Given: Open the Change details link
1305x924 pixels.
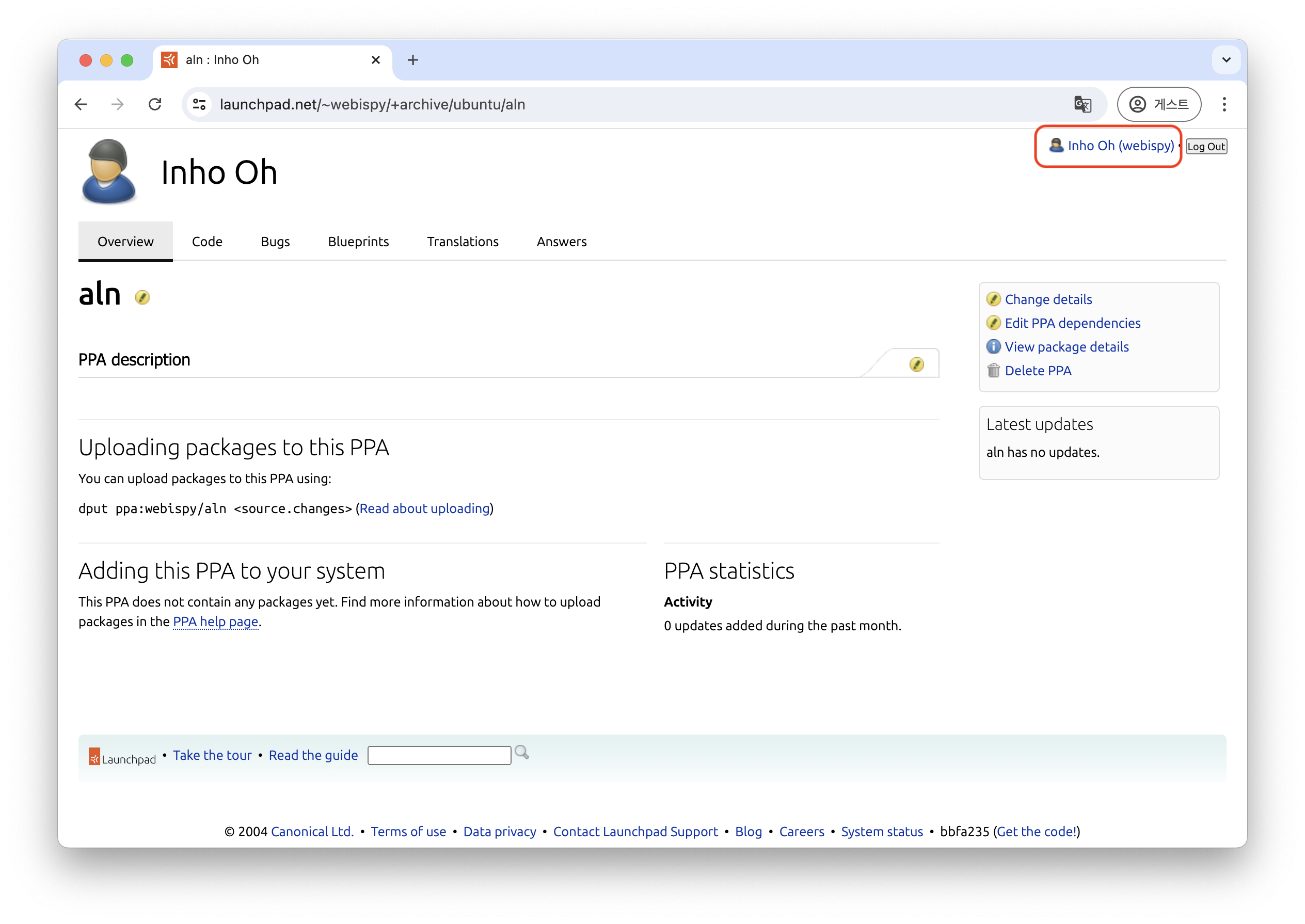Looking at the screenshot, I should coord(1048,299).
